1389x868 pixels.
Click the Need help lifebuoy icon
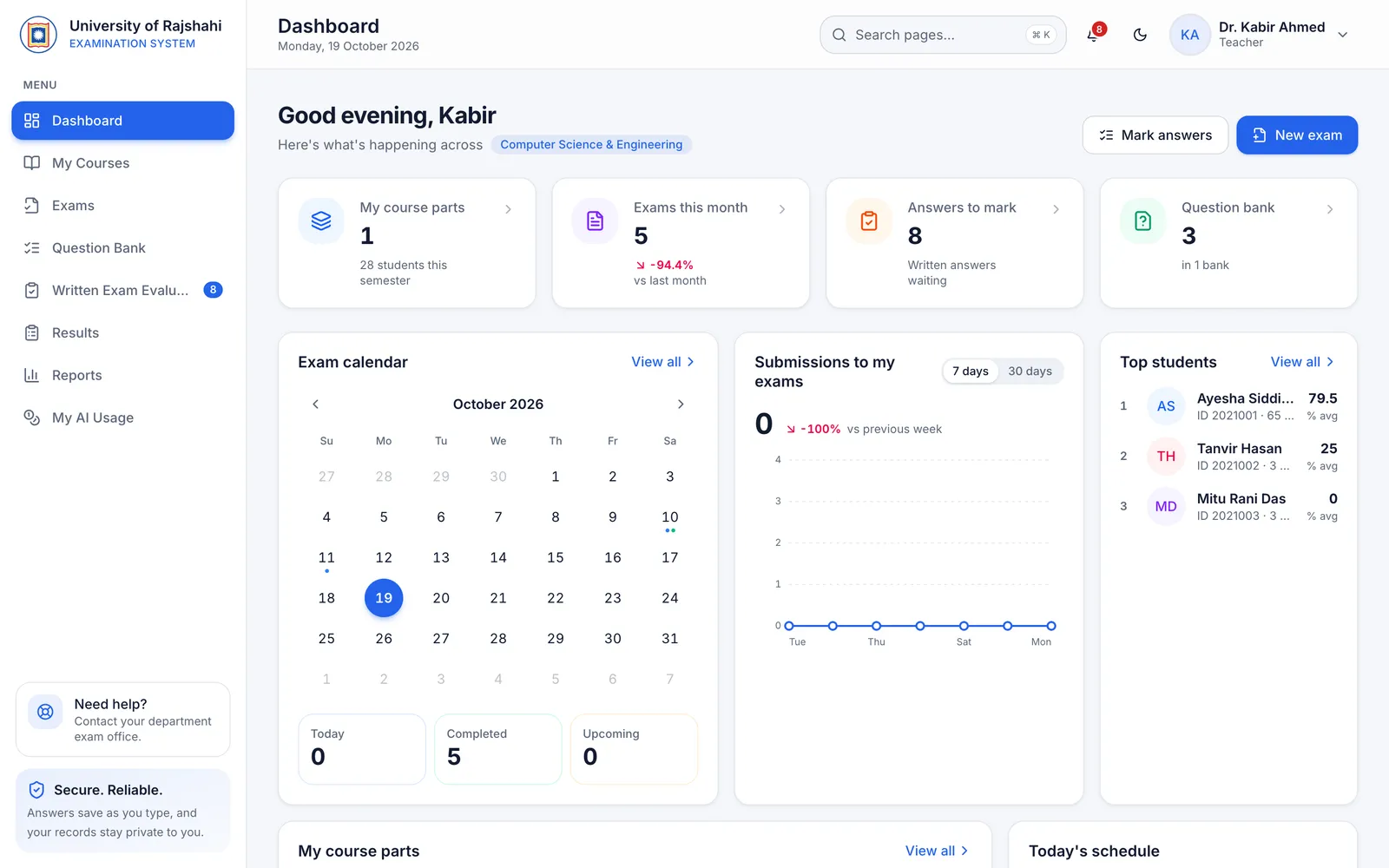tap(45, 713)
